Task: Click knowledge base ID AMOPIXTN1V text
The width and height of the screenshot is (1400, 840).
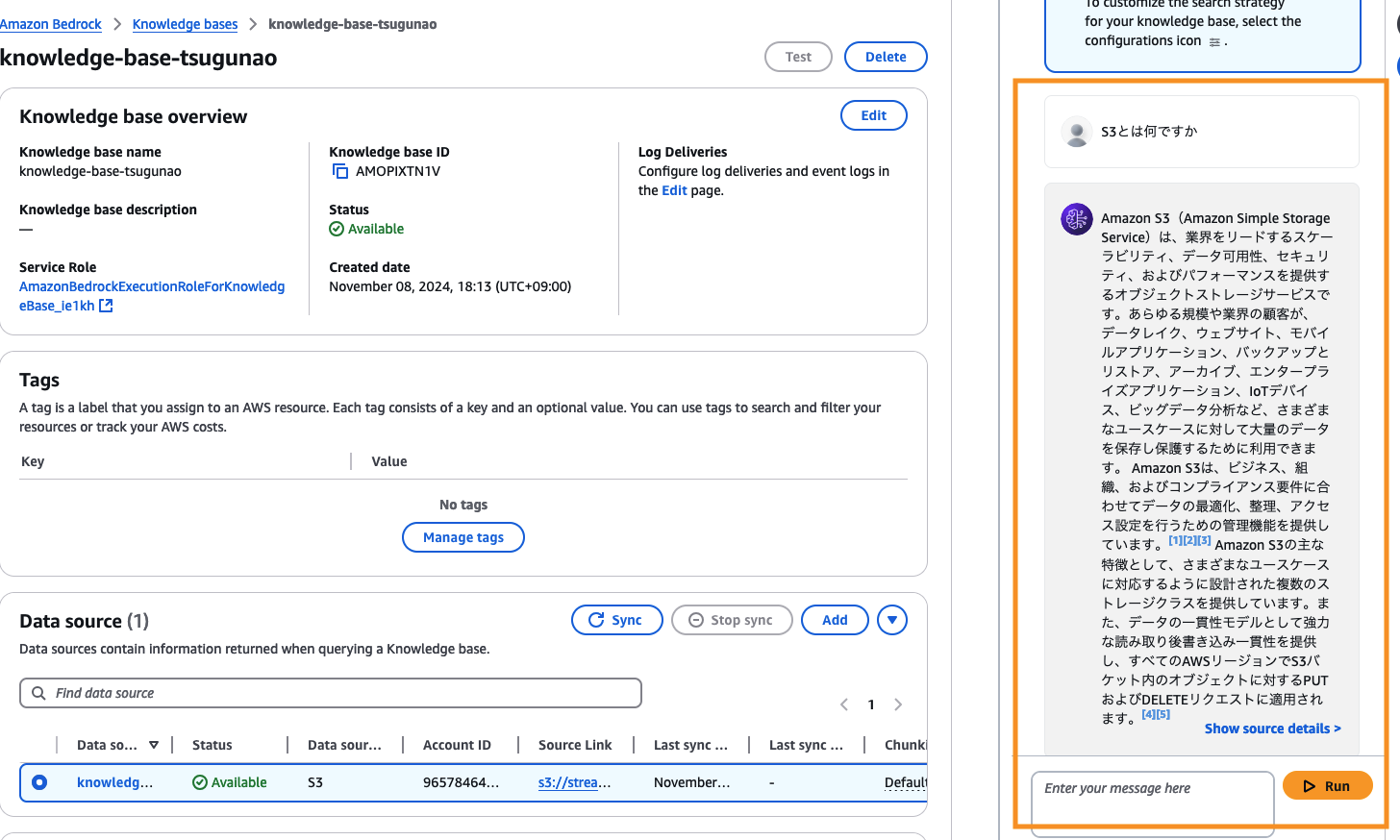Action: coord(398,171)
